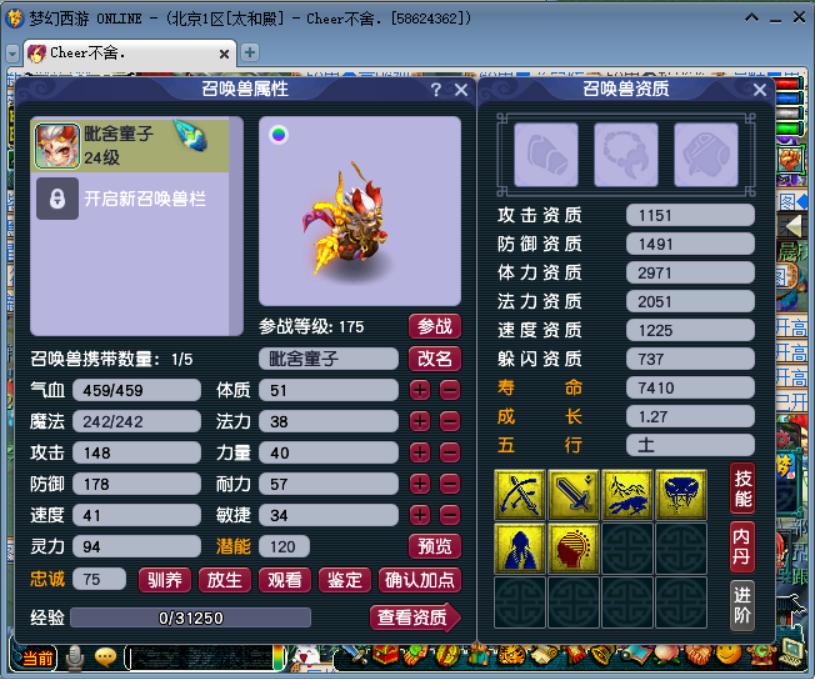Increase 体质 with the plus button
The image size is (815, 679).
[420, 390]
